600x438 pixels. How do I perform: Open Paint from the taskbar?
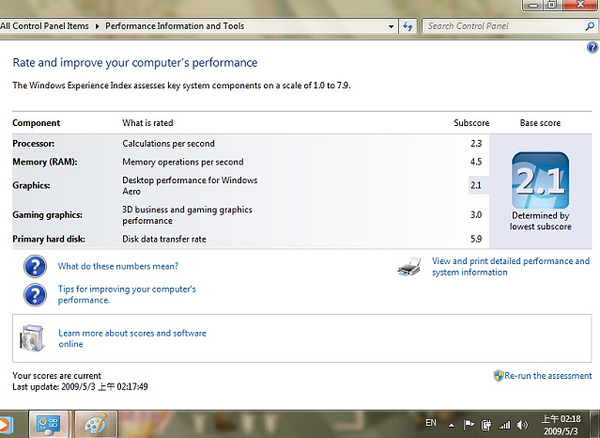96,425
